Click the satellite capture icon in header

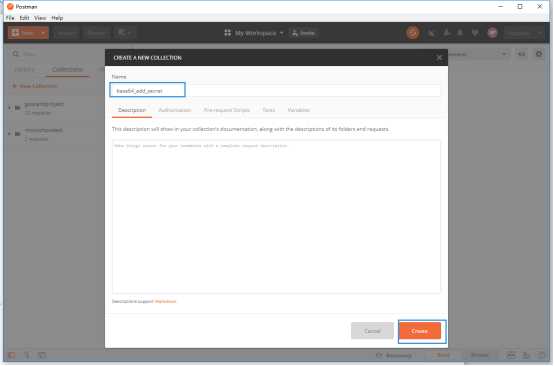[431, 33]
